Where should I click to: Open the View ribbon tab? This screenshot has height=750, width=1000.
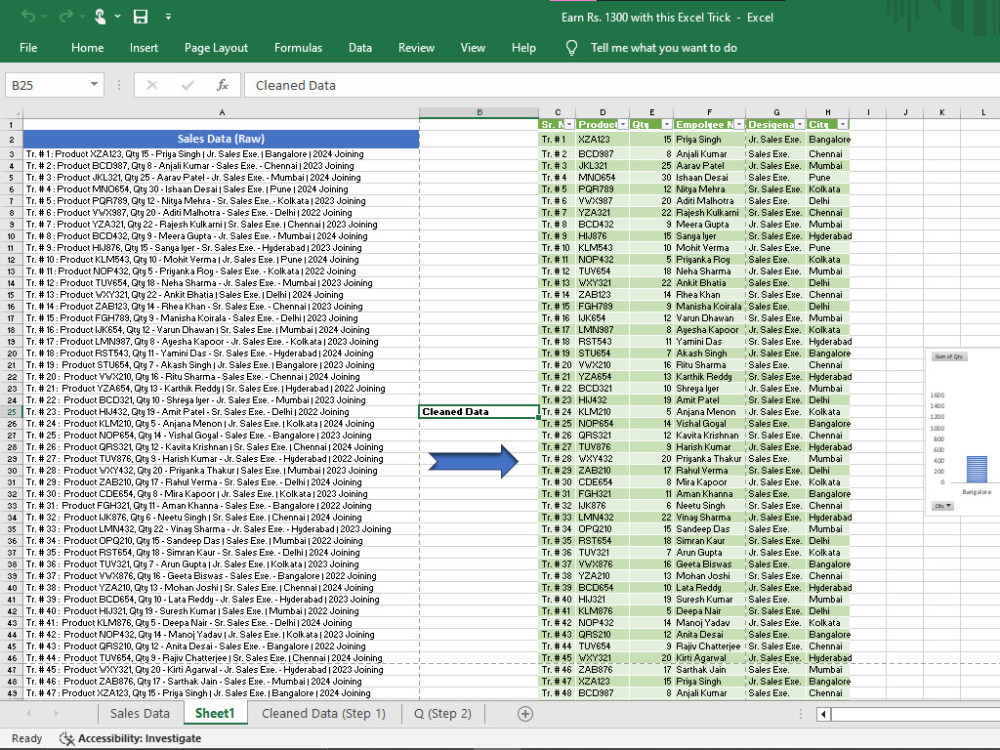(x=473, y=48)
